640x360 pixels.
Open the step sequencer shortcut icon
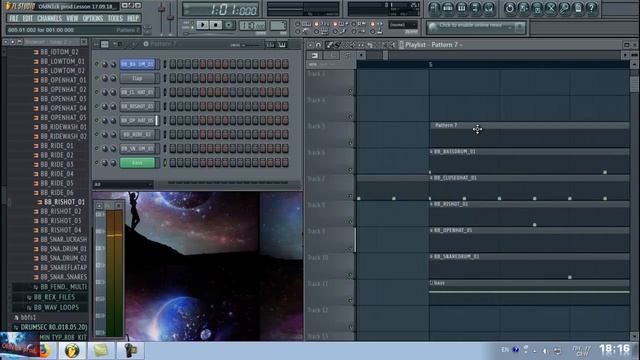[448, 8]
